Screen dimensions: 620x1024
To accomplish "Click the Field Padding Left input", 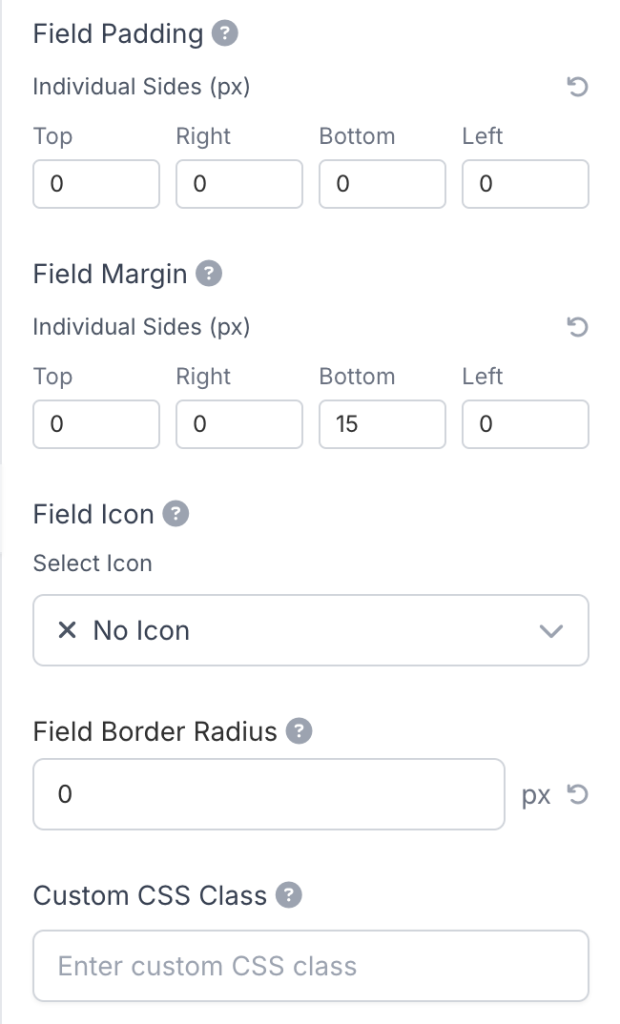I will [x=525, y=184].
